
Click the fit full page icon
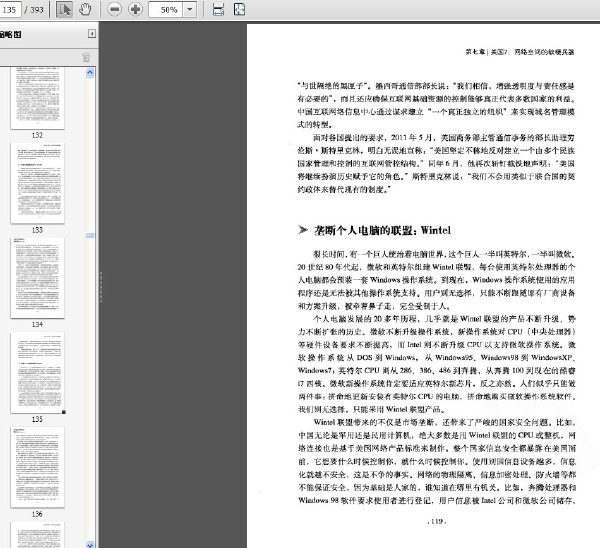[239, 9]
